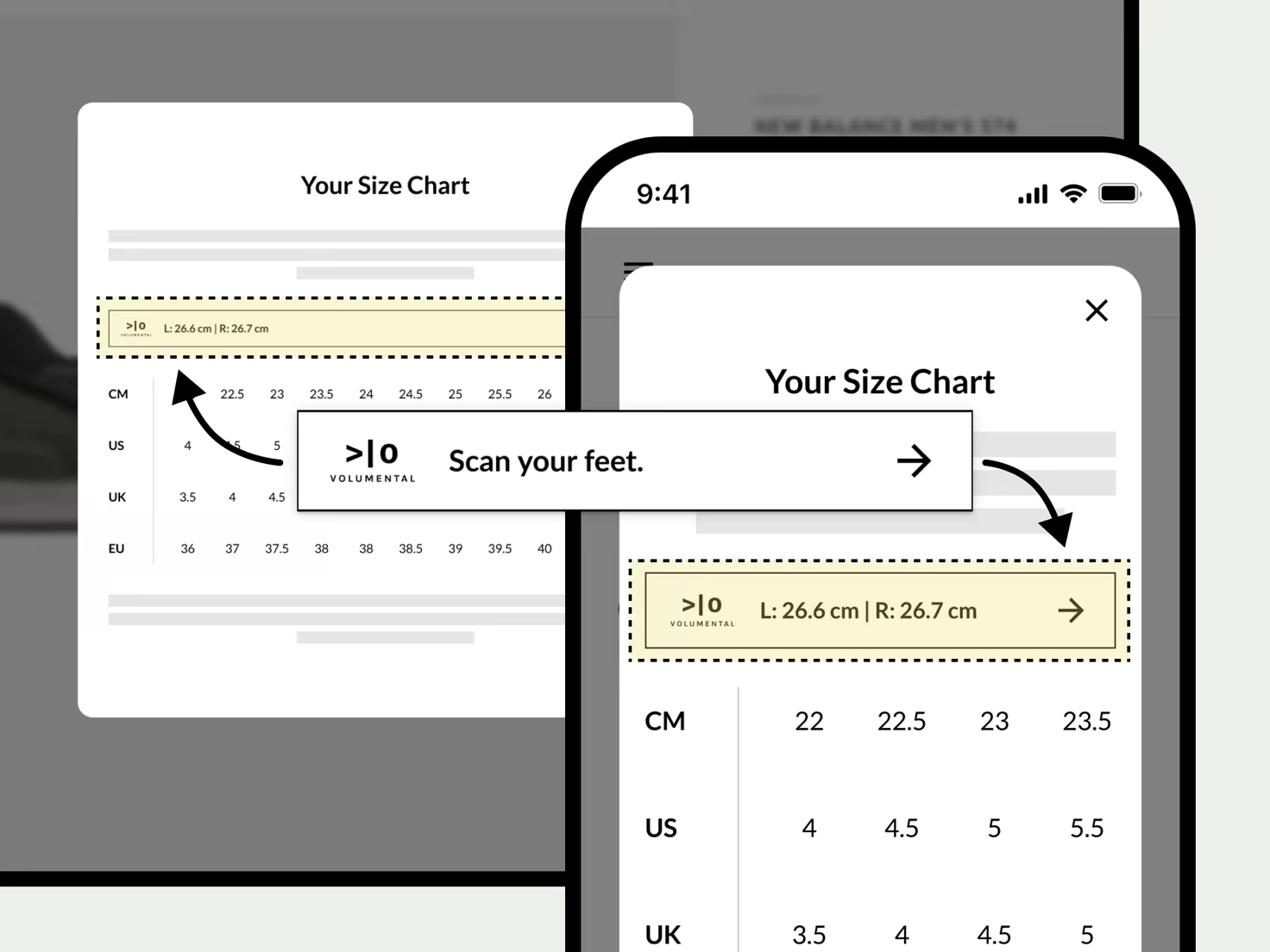Click the Volumental logo in the desktop yellow banner
Screen dimensions: 1270x952
[136, 329]
